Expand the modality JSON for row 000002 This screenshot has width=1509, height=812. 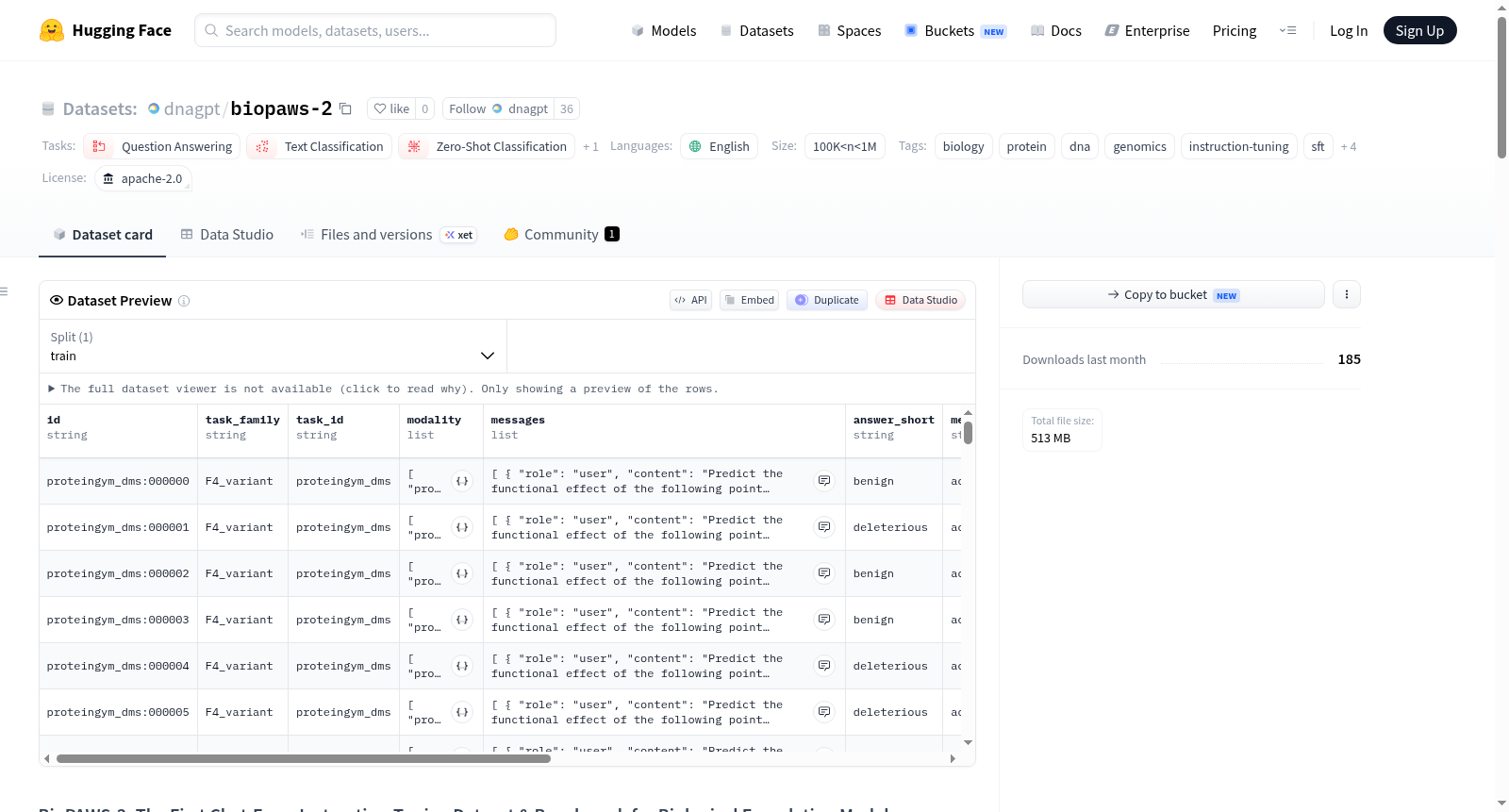click(x=462, y=573)
